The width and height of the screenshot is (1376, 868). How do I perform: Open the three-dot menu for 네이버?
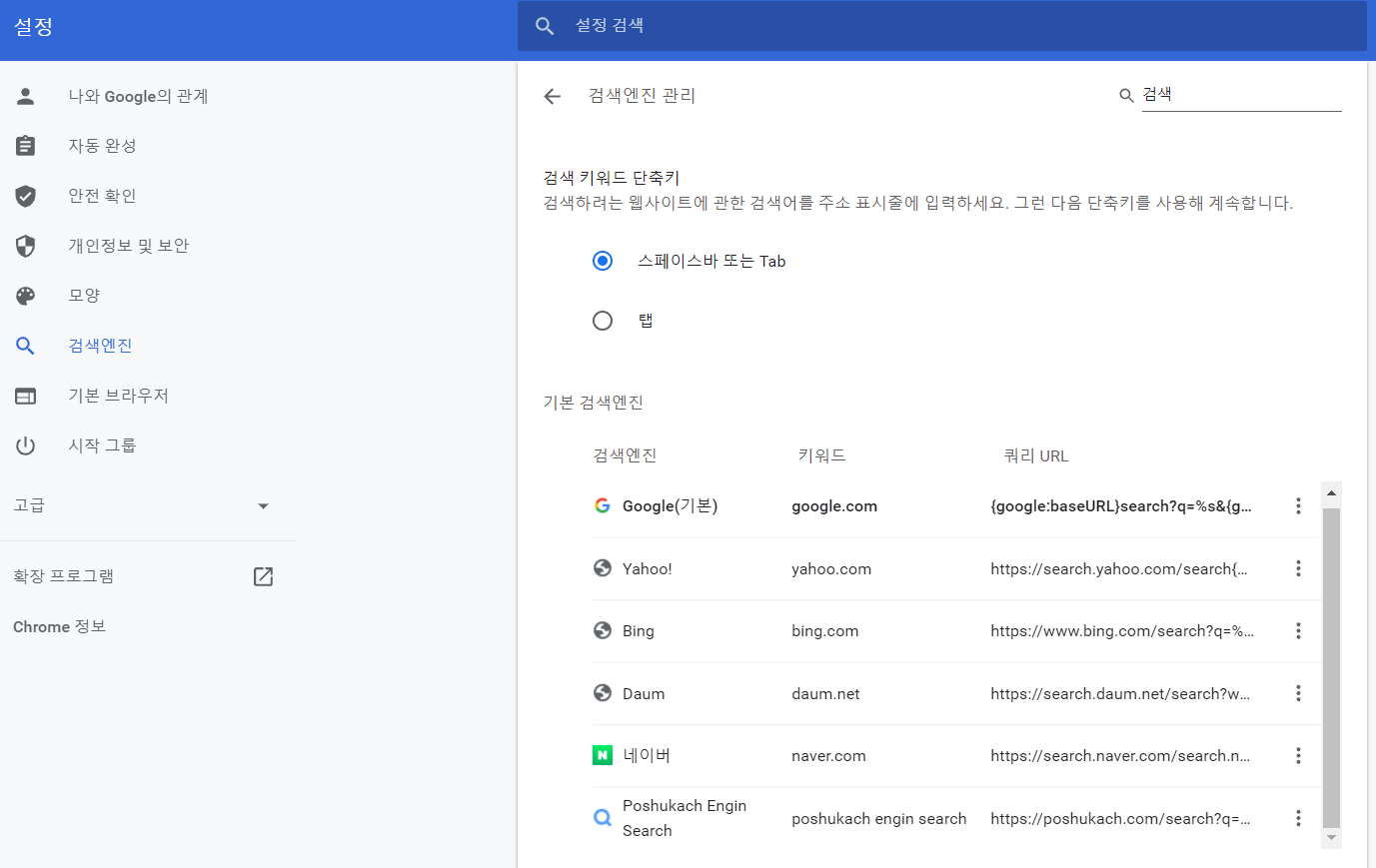click(x=1298, y=755)
